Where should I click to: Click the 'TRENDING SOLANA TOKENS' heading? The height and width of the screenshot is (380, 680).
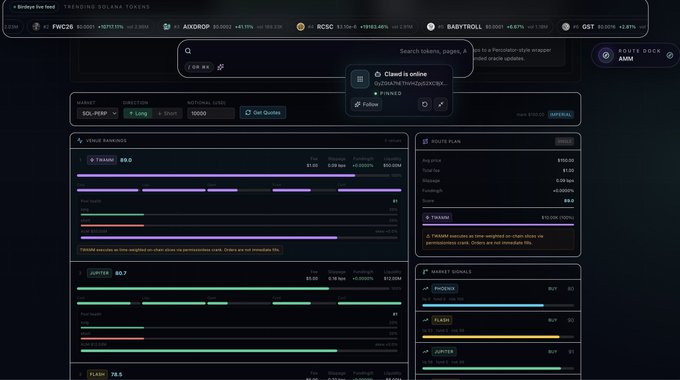(107, 7)
